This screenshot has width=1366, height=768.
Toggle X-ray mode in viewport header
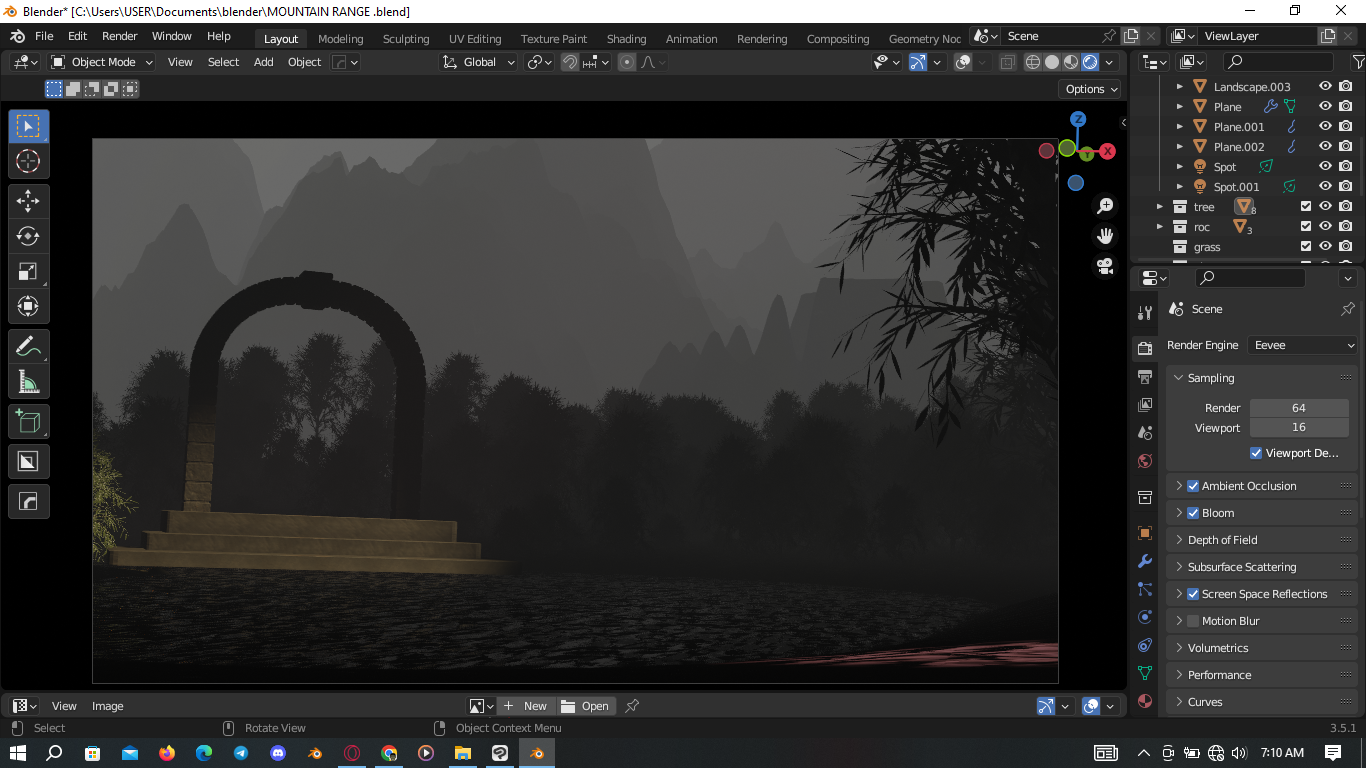pyautogui.click(x=1007, y=62)
